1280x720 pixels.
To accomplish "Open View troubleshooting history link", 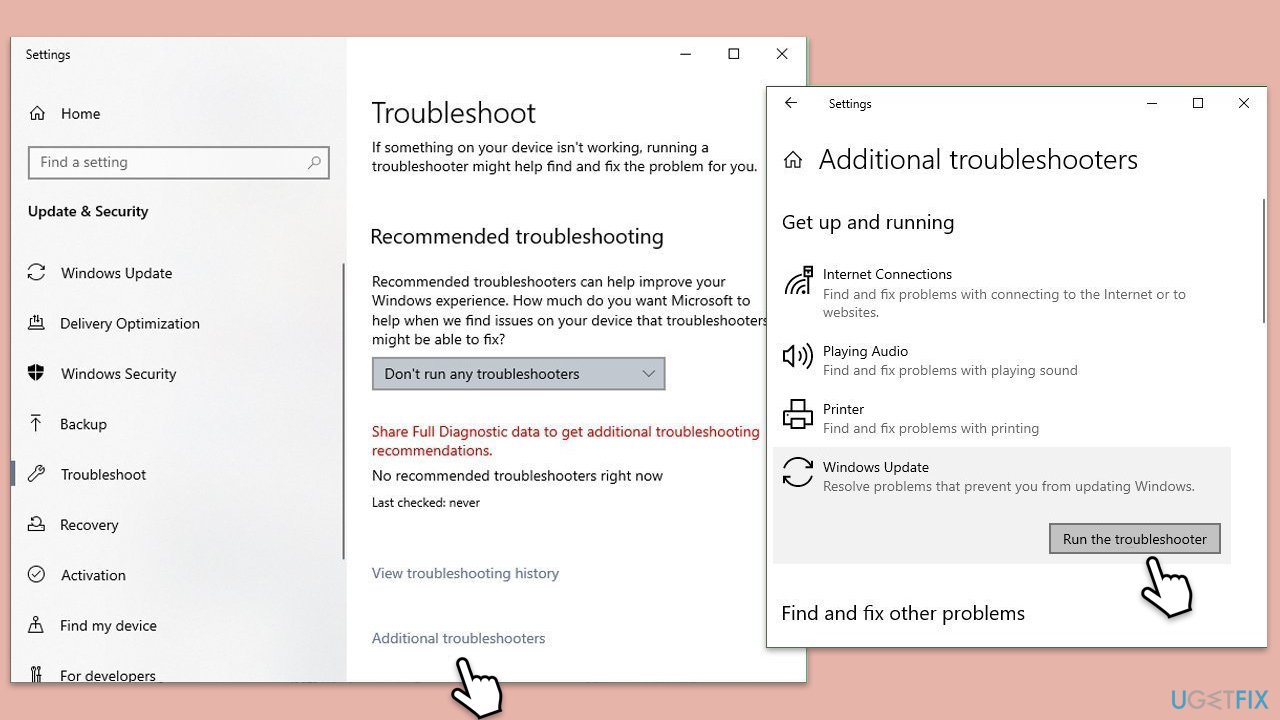I will [x=465, y=573].
